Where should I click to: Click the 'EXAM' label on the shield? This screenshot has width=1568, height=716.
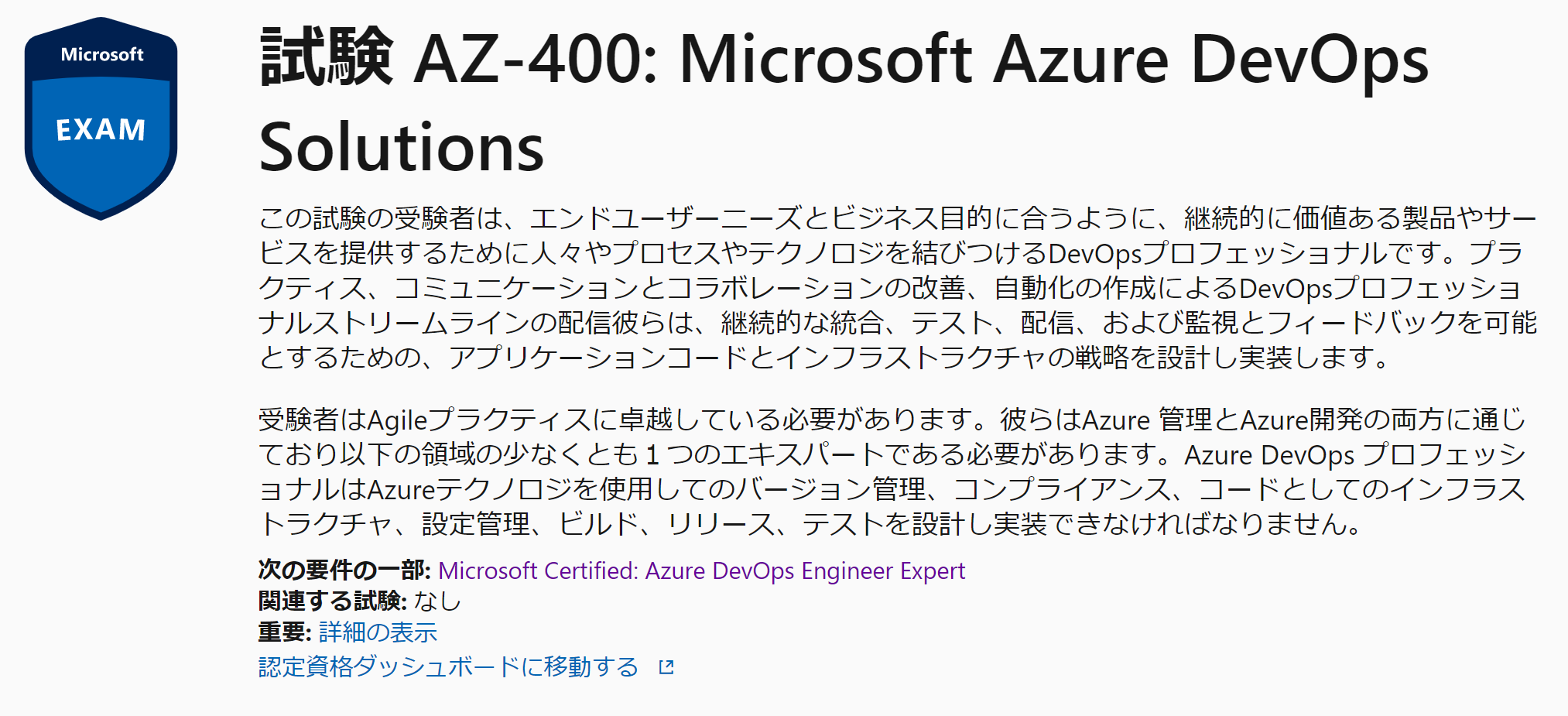pos(101,130)
